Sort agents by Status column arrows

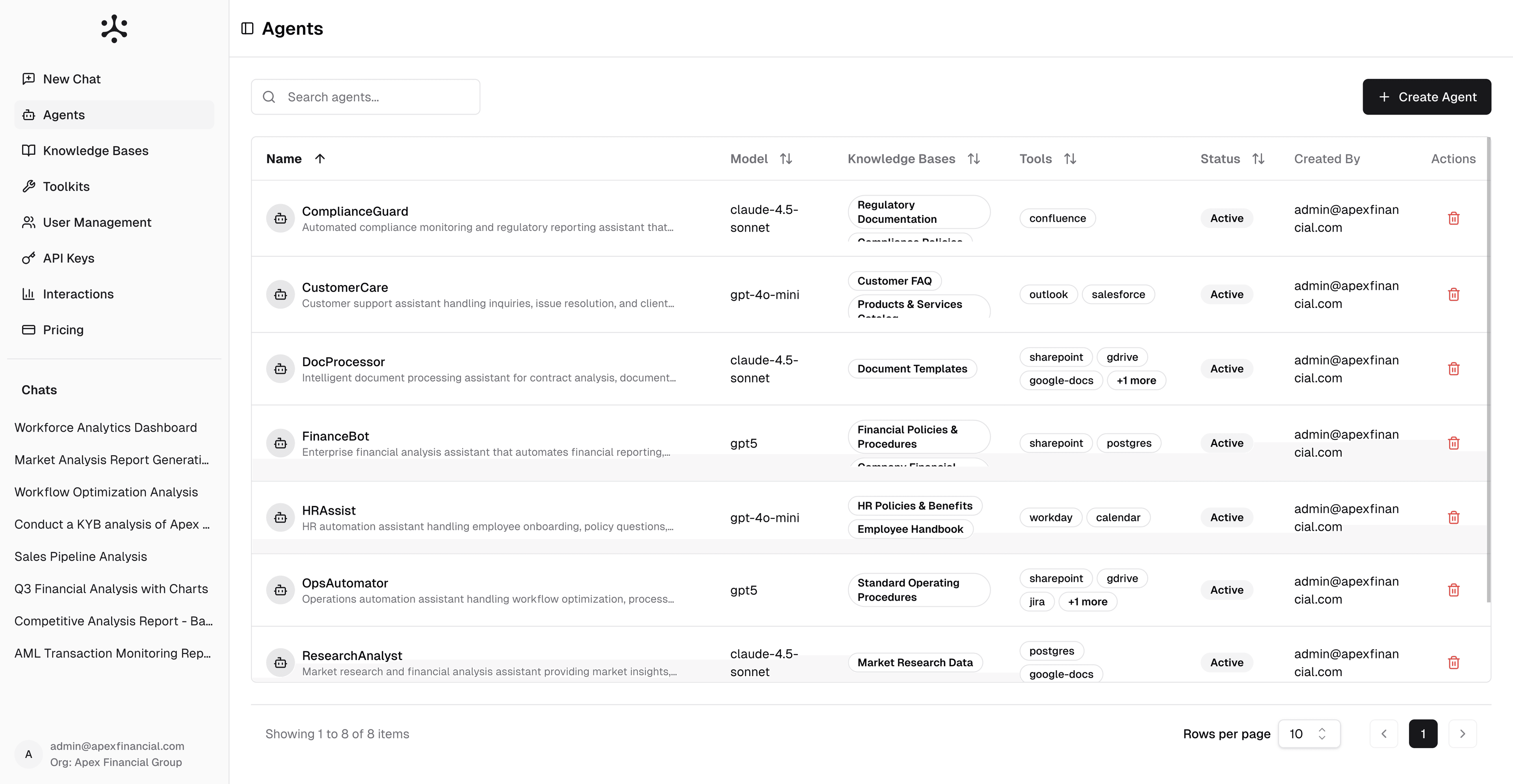tap(1258, 158)
